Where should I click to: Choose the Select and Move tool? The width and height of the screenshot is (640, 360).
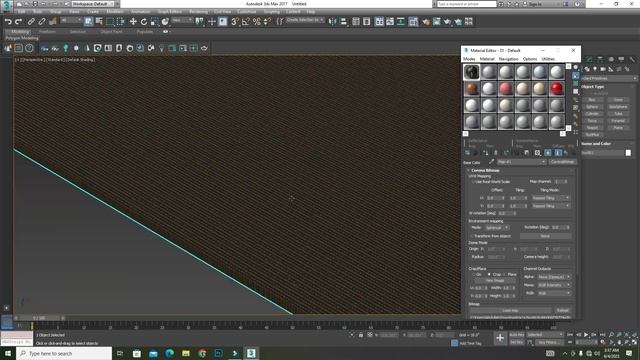(x=133, y=22)
